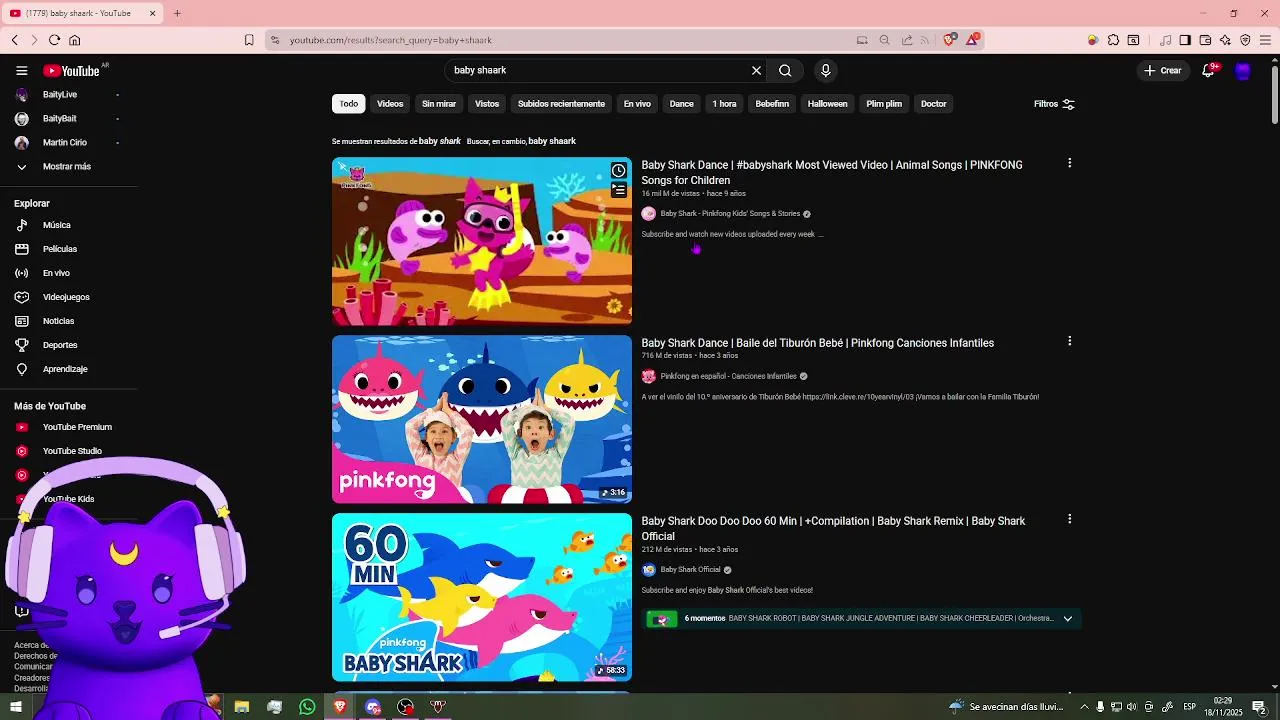Open the YouTube guide hamburger menu

click(22, 71)
